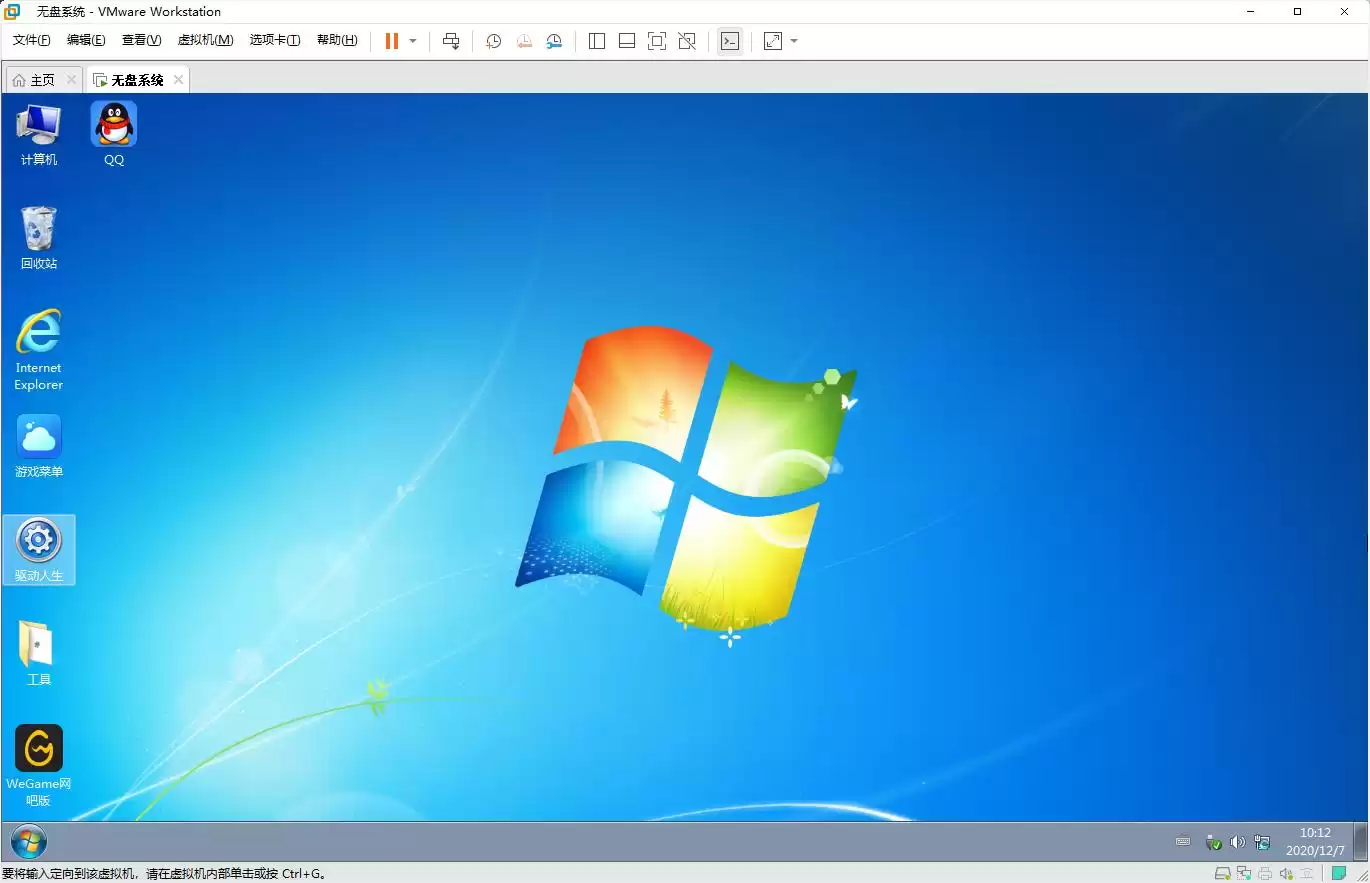Click the guest volume speaker tray icon
Screen dimensions: 1370x883
click(x=1237, y=842)
